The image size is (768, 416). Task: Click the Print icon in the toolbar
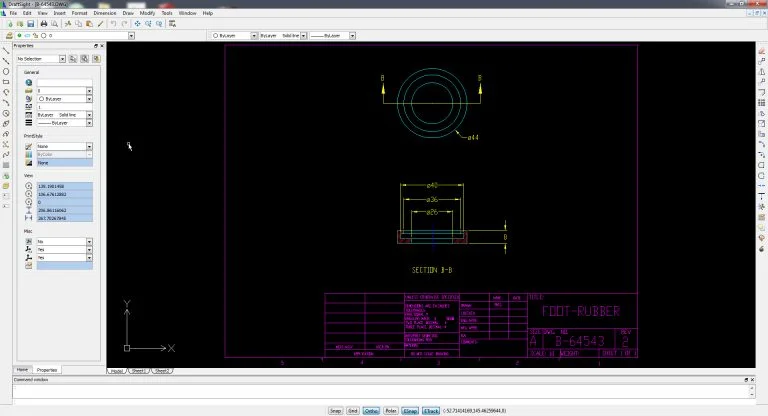tap(43, 23)
